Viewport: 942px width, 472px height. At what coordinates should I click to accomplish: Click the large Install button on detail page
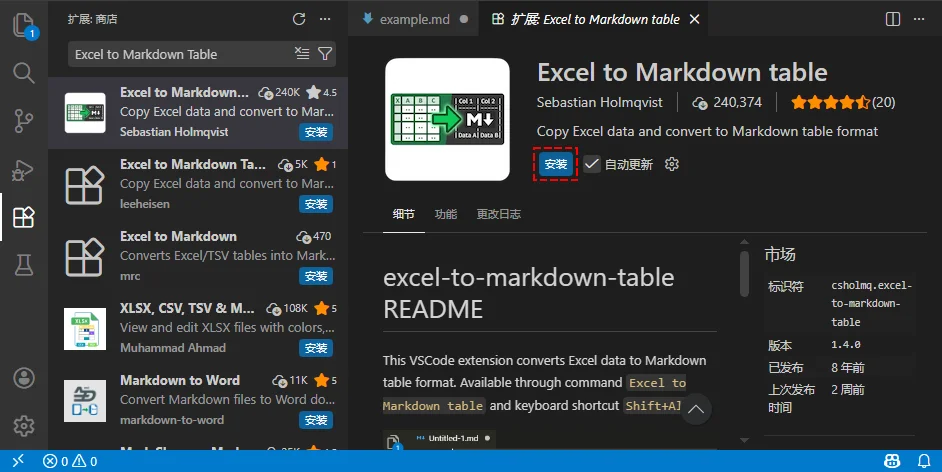coord(556,164)
